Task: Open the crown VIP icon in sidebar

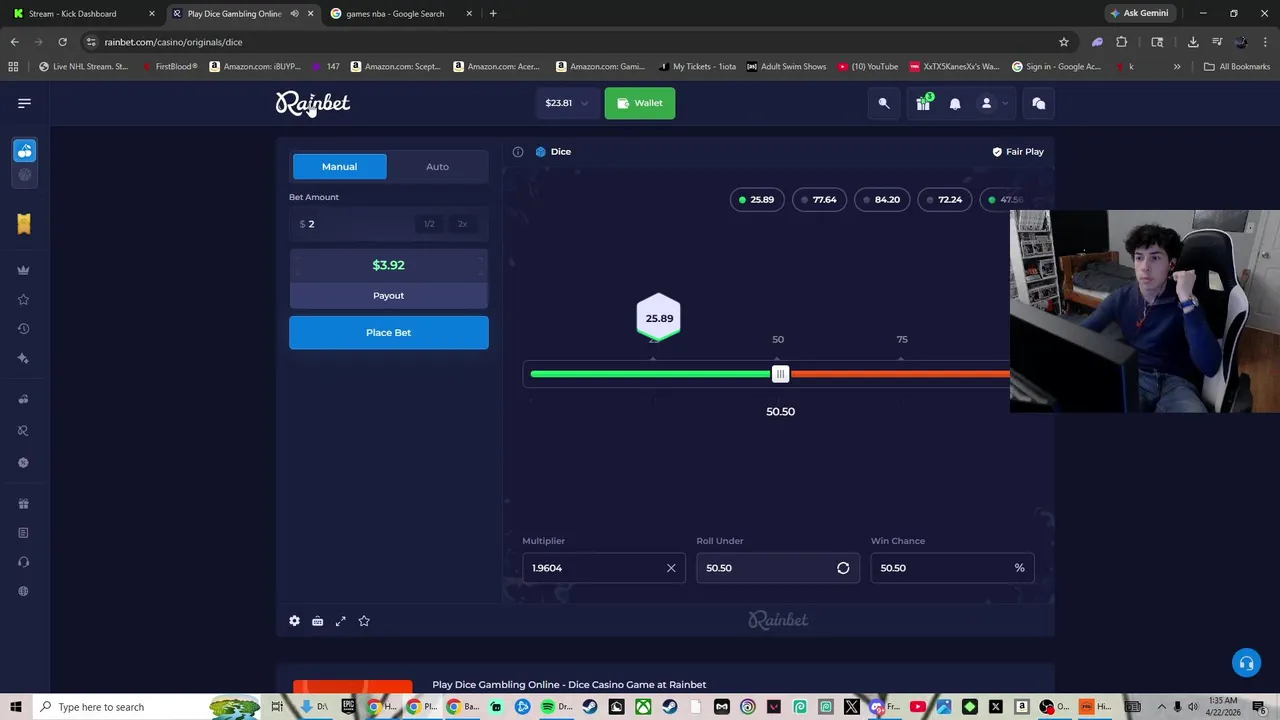Action: click(x=23, y=270)
